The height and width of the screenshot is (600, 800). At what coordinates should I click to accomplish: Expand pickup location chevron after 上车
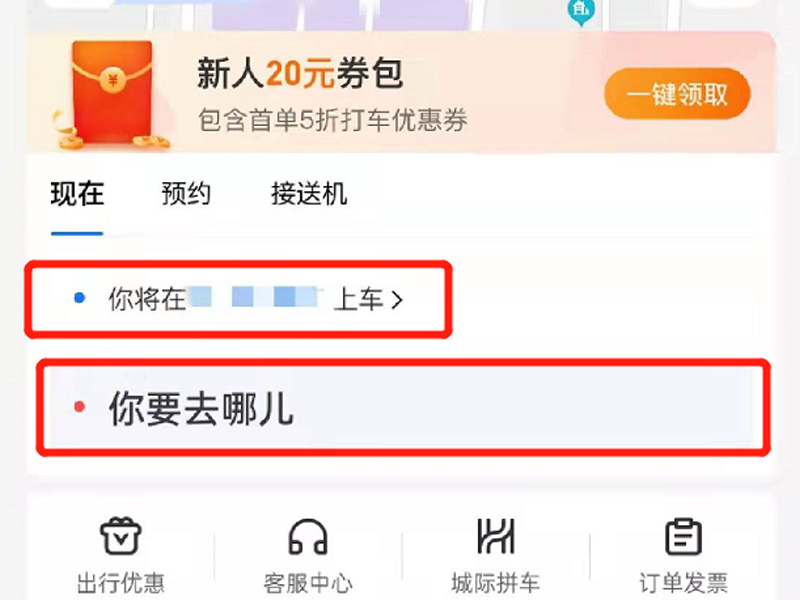397,299
